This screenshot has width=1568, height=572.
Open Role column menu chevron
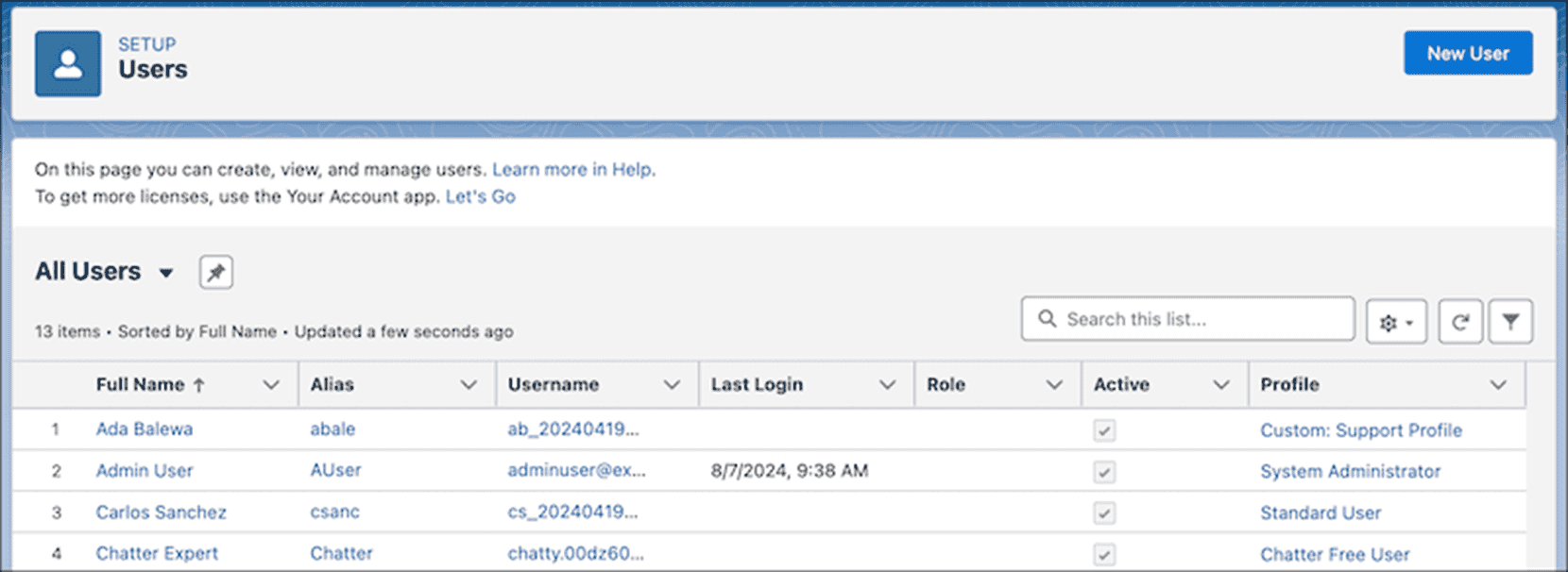tap(1054, 385)
